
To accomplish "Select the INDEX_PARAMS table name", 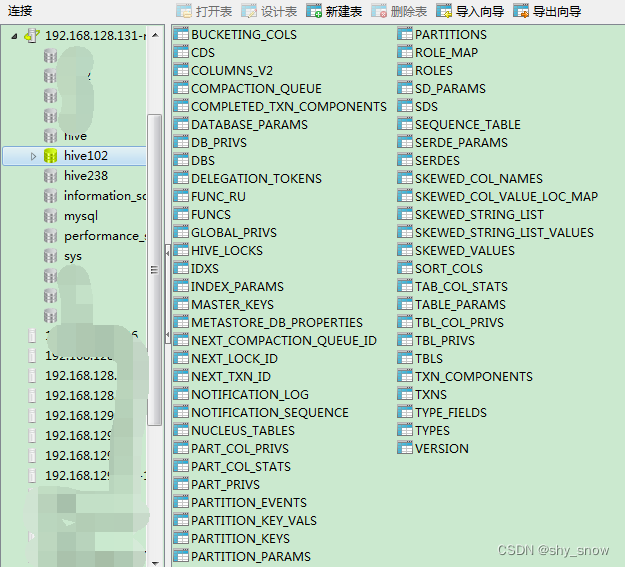I will point(237,286).
